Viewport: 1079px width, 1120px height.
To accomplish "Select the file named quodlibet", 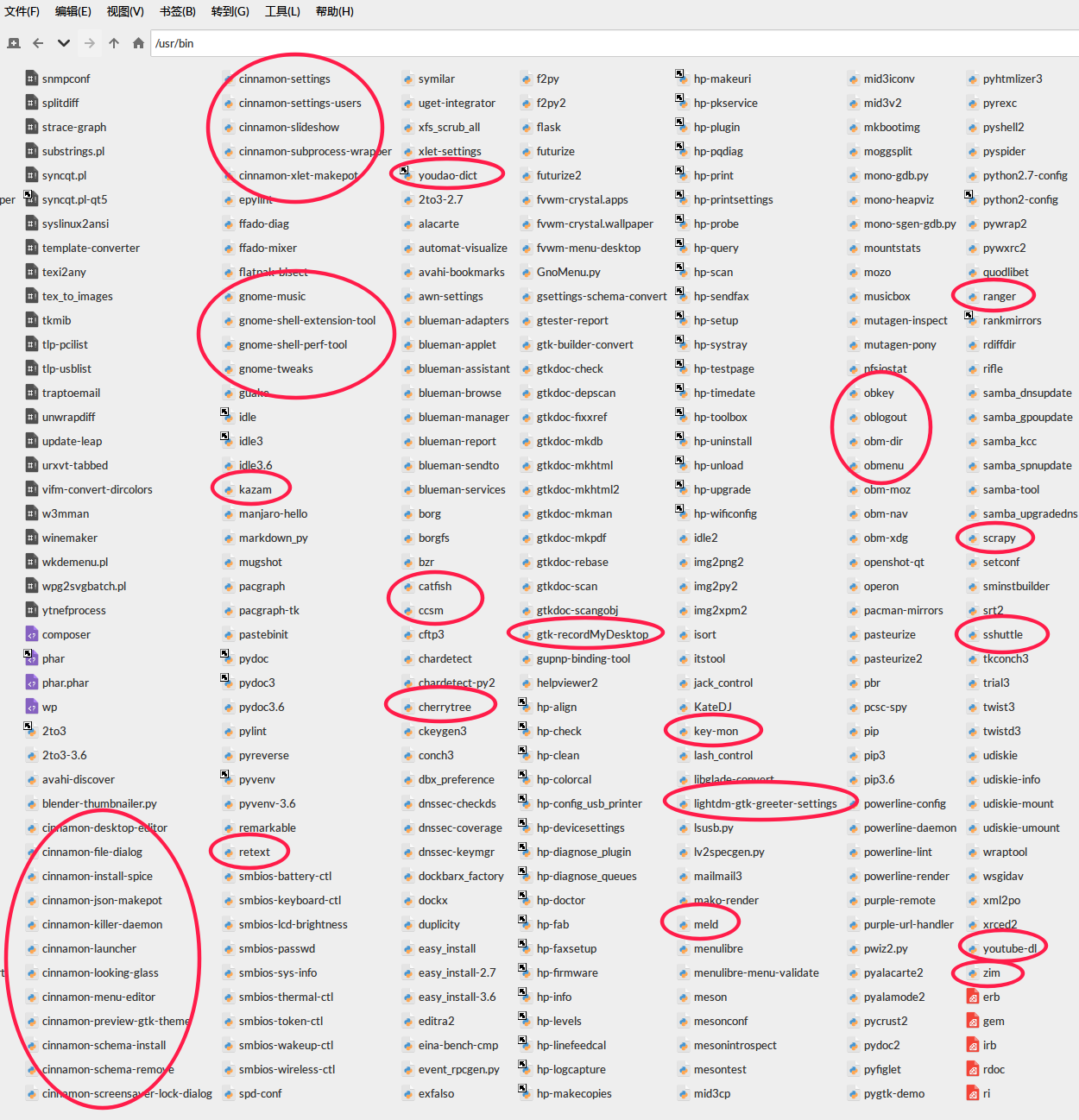I will tap(1005, 272).
